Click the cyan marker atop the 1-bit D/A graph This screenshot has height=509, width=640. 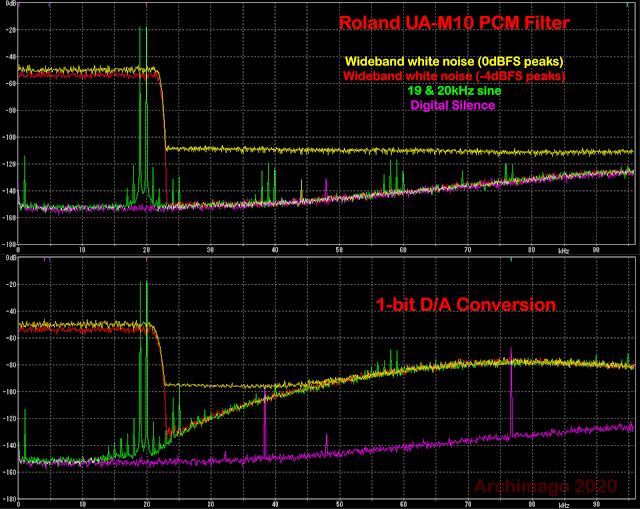pos(511,259)
